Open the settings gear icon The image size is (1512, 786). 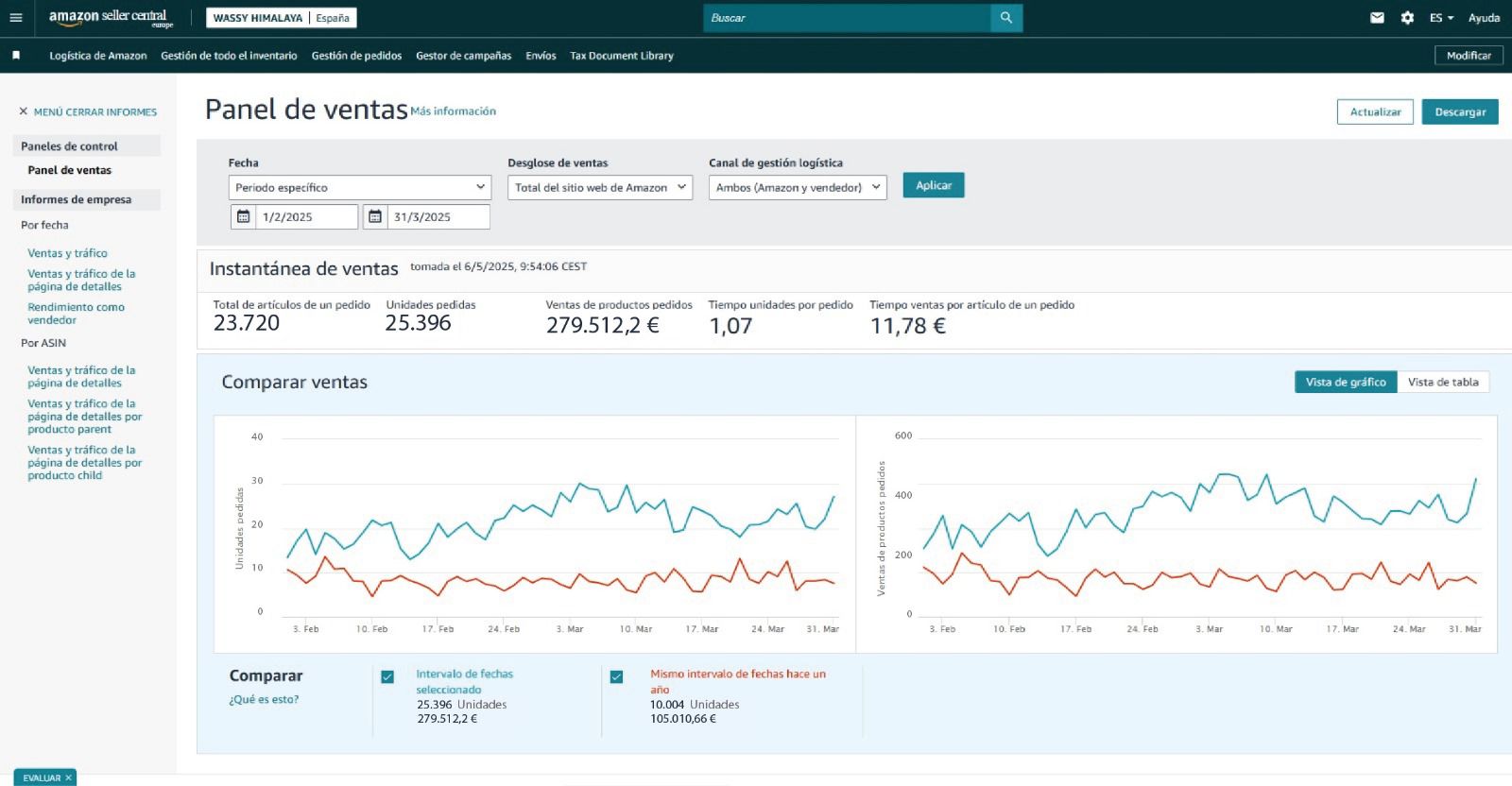pos(1407,18)
